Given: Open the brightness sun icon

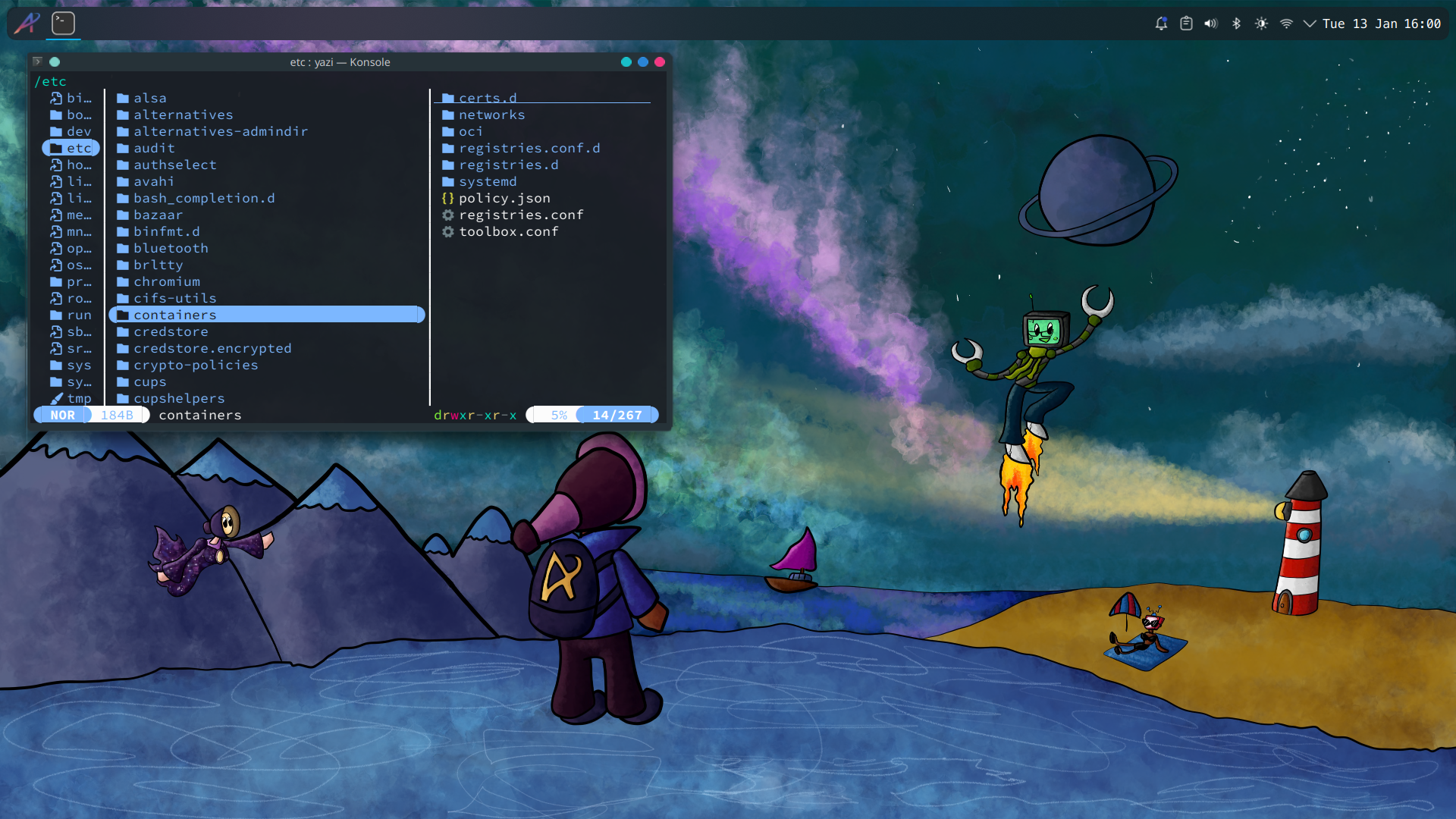Looking at the screenshot, I should coord(1261,24).
